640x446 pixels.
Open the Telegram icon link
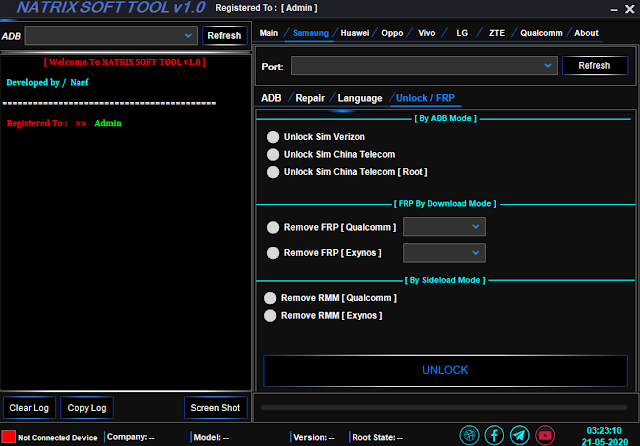point(520,435)
